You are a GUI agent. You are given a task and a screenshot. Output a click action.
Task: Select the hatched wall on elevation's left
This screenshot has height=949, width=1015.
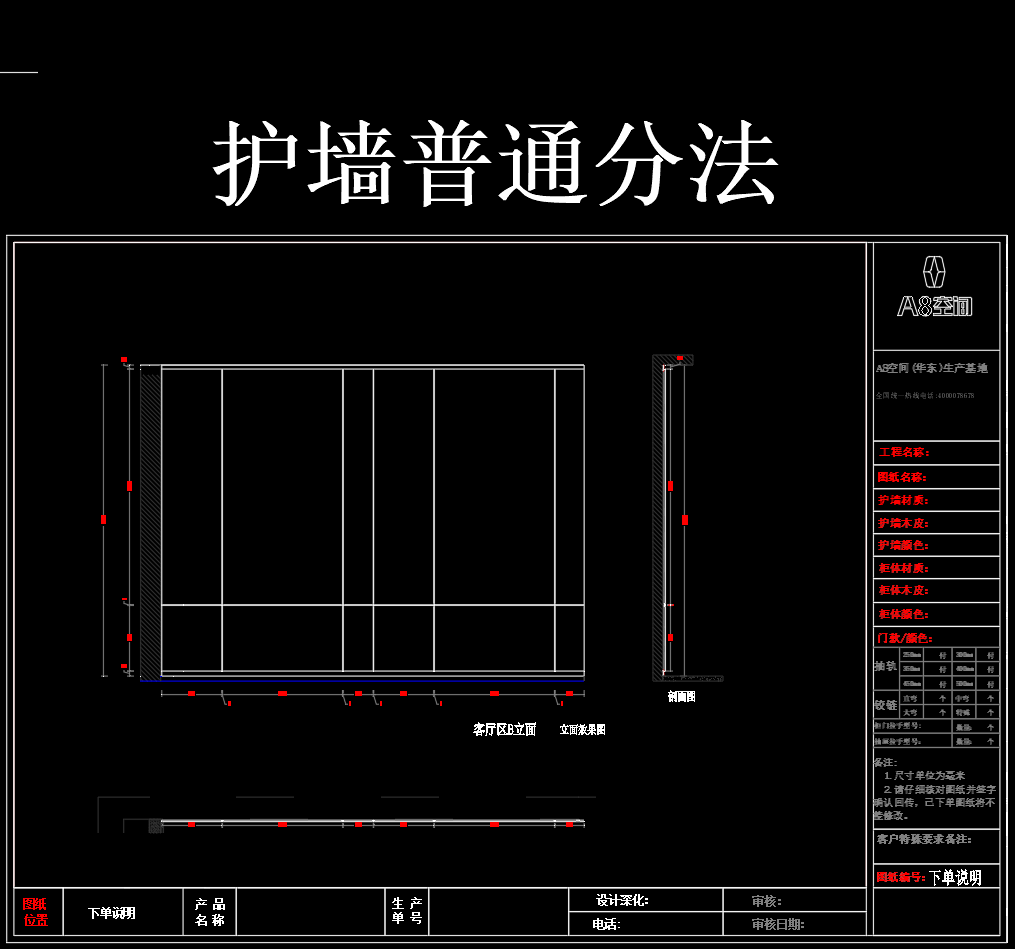pyautogui.click(x=150, y=520)
